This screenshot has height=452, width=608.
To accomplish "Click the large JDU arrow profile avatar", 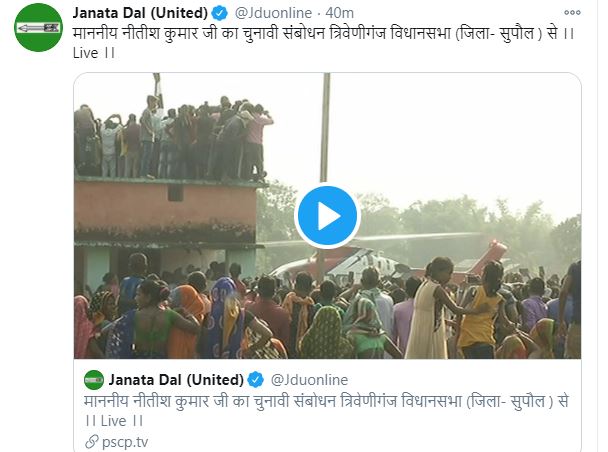I will point(38,28).
